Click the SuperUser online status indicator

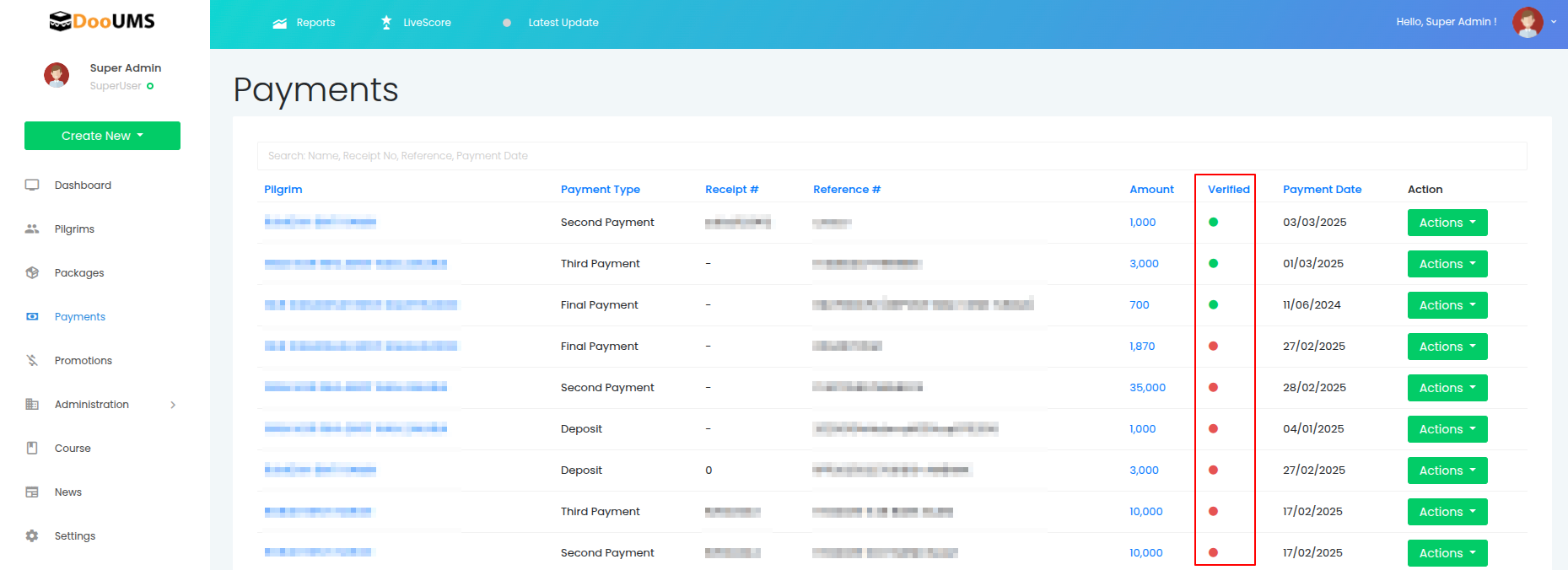150,86
